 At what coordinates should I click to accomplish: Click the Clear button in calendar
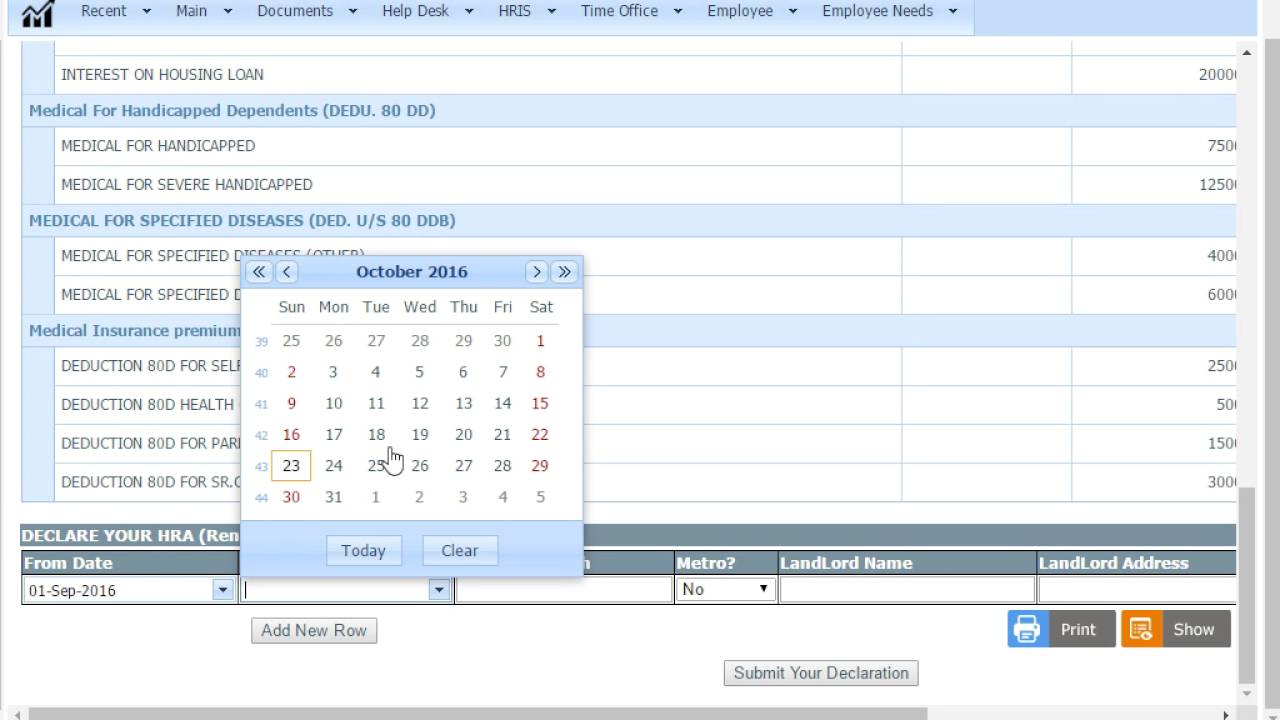(x=460, y=550)
